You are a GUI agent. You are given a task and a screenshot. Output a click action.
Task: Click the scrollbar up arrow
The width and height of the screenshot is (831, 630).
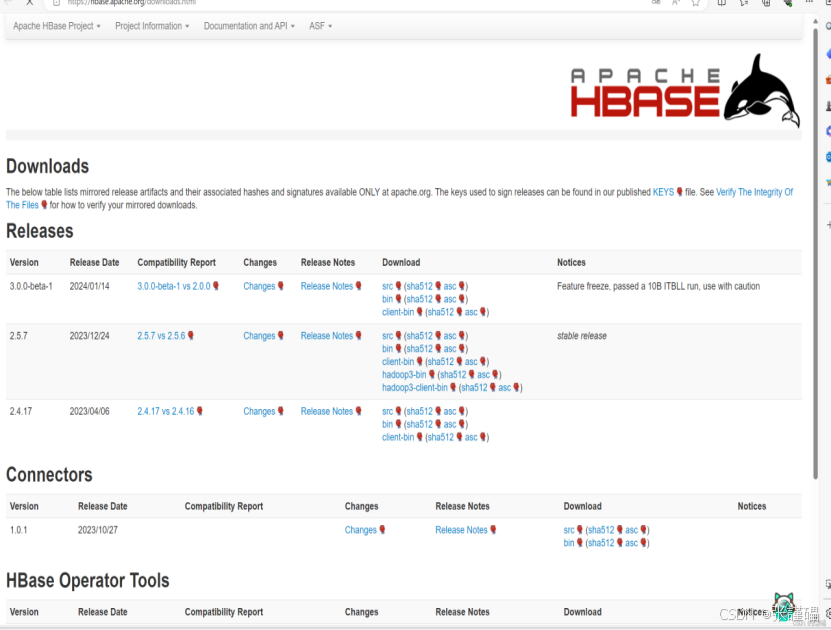point(816,21)
